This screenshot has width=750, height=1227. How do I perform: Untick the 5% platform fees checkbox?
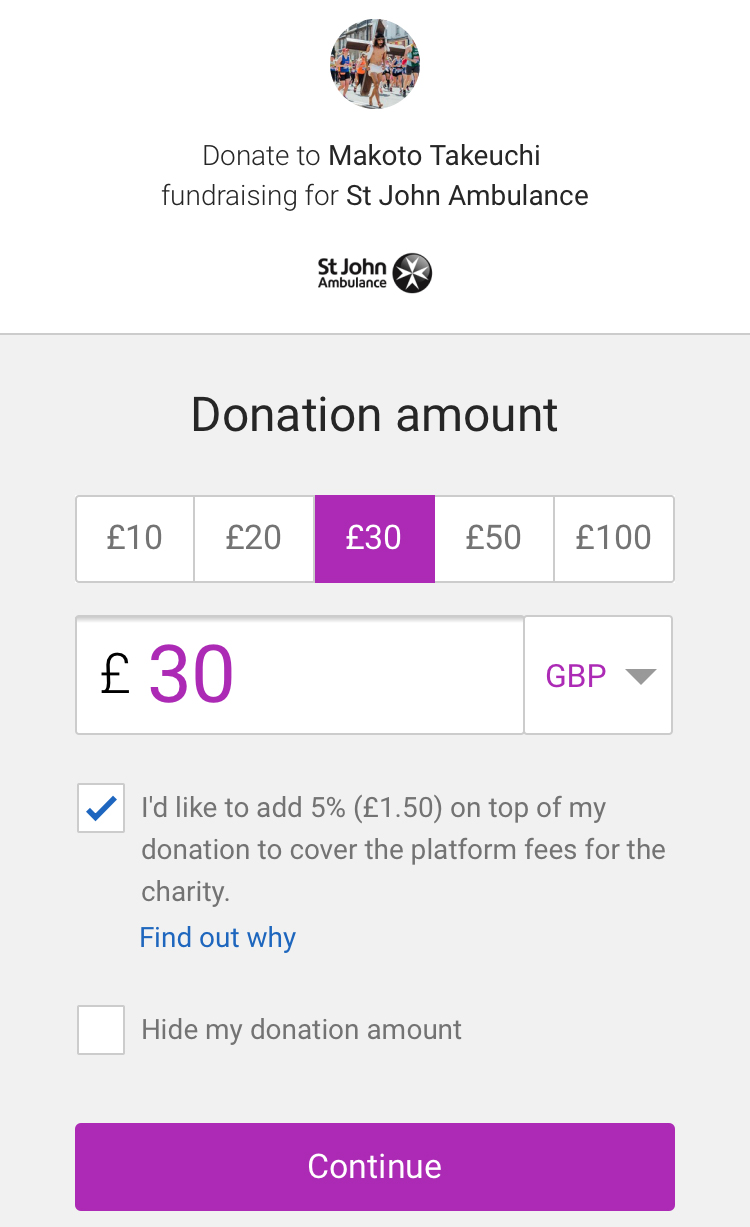(101, 808)
